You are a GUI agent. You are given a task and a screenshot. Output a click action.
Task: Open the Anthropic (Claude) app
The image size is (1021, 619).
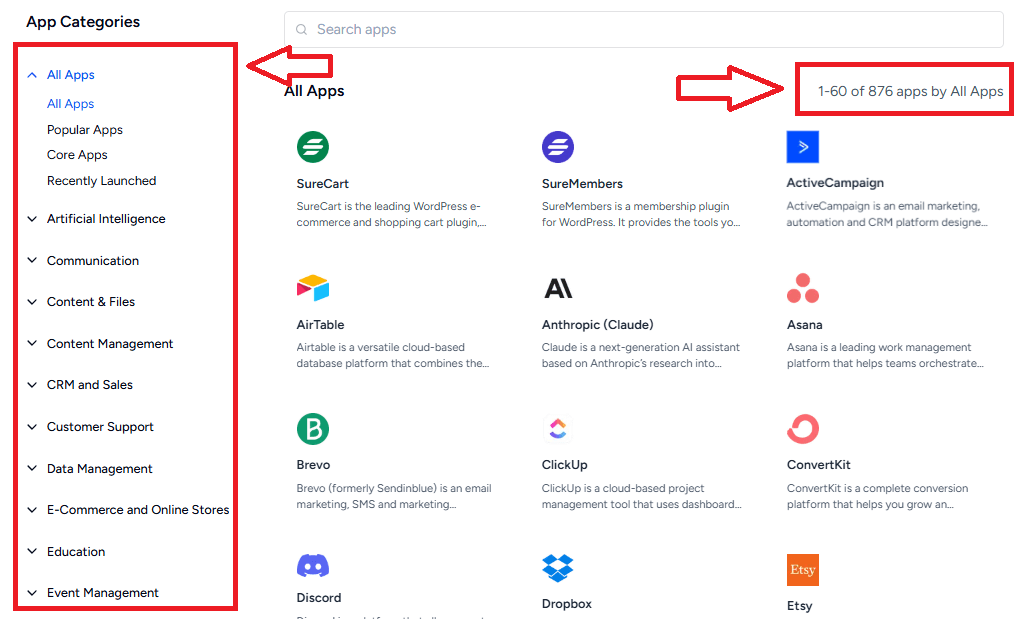(558, 288)
